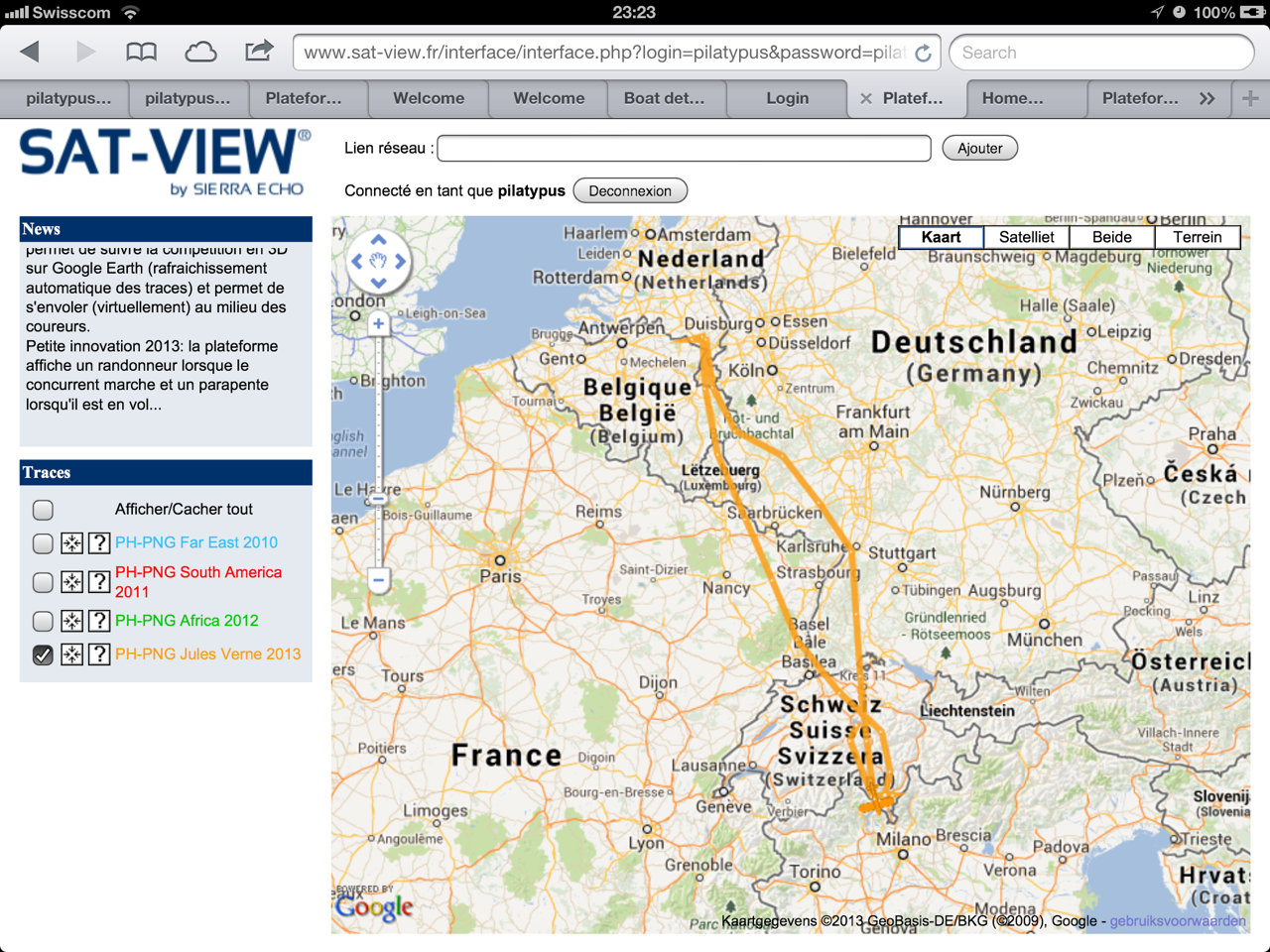Switch to the Login tab

787,98
